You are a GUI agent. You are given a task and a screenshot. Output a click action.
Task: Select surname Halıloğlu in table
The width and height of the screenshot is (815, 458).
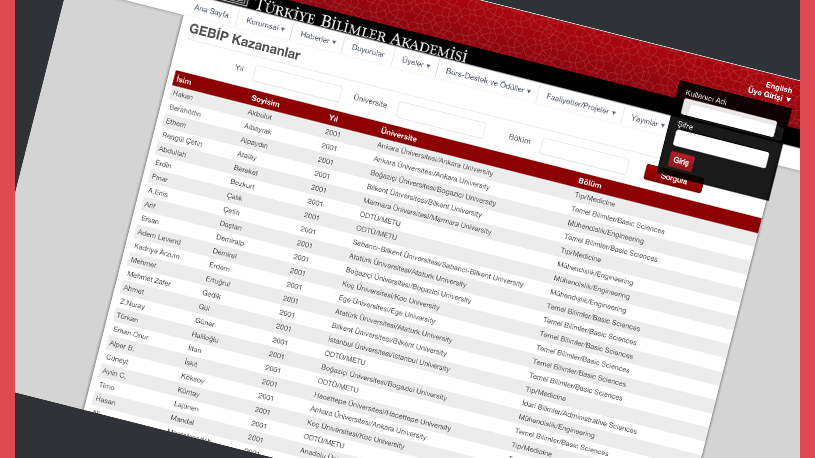pos(204,337)
